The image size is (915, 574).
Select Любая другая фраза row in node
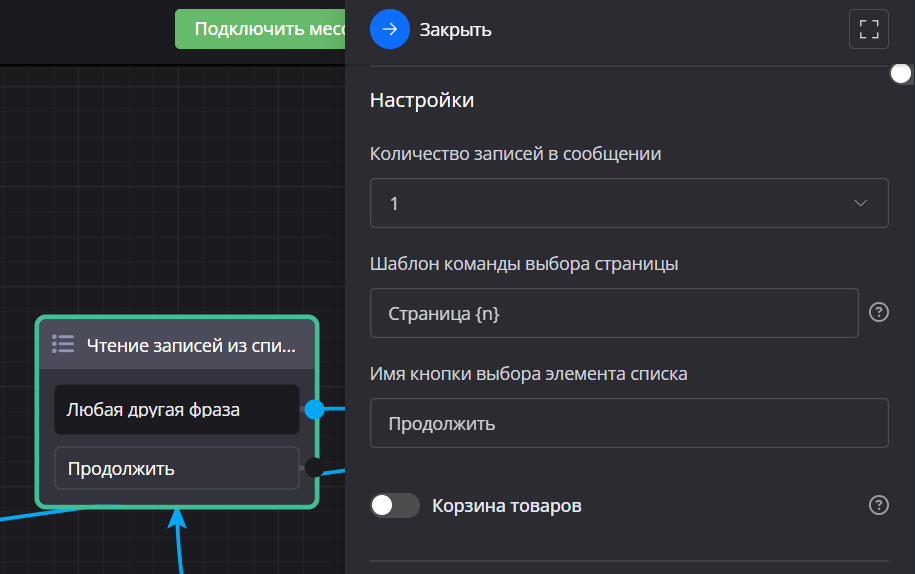pyautogui.click(x=176, y=409)
